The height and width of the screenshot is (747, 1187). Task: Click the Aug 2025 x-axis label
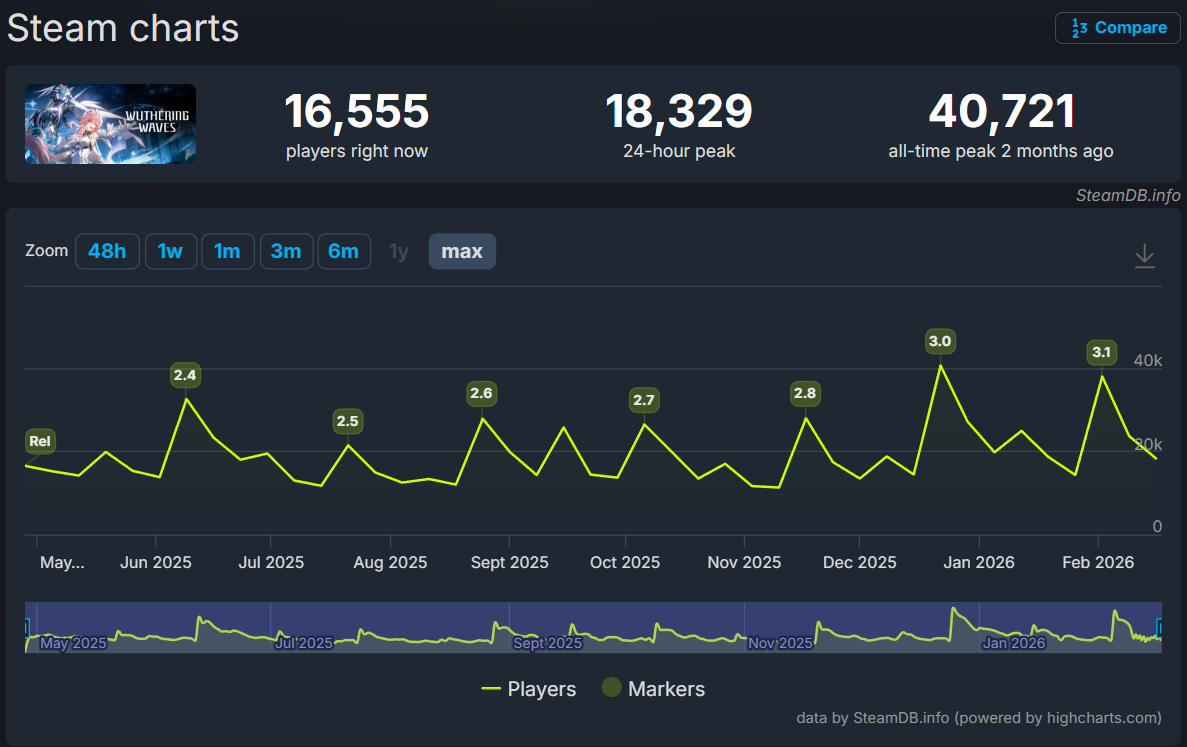pos(391,562)
